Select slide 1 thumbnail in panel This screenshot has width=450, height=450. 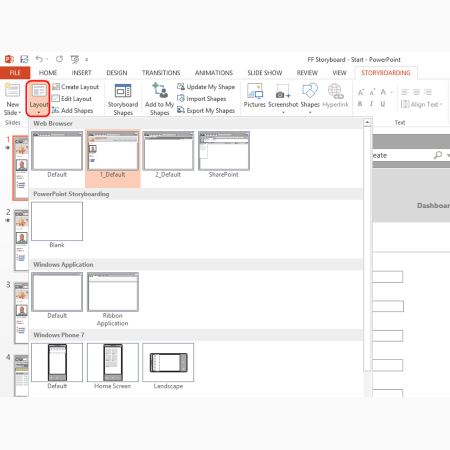coord(21,168)
